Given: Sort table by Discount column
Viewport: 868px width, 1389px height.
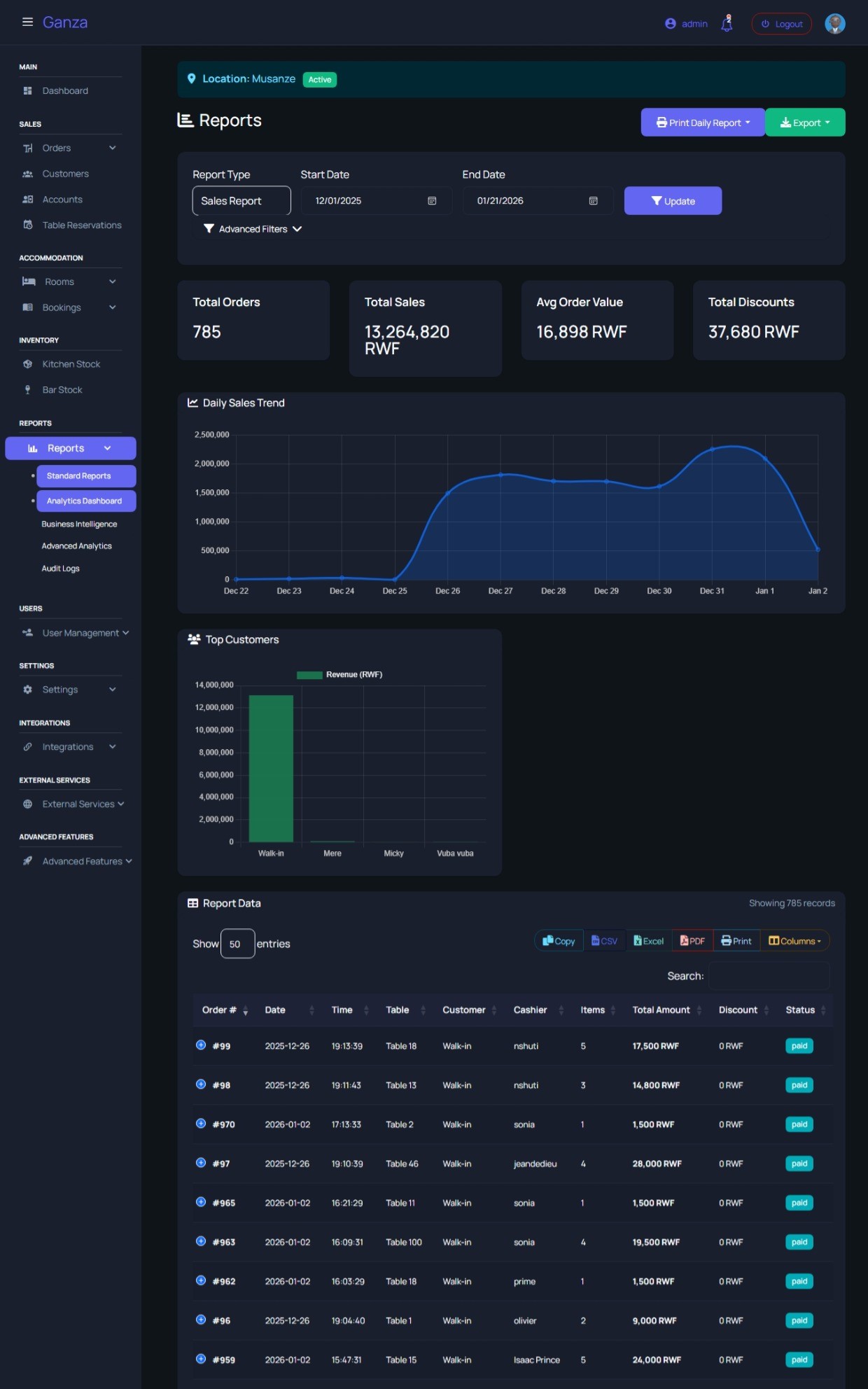Looking at the screenshot, I should (x=743, y=1010).
